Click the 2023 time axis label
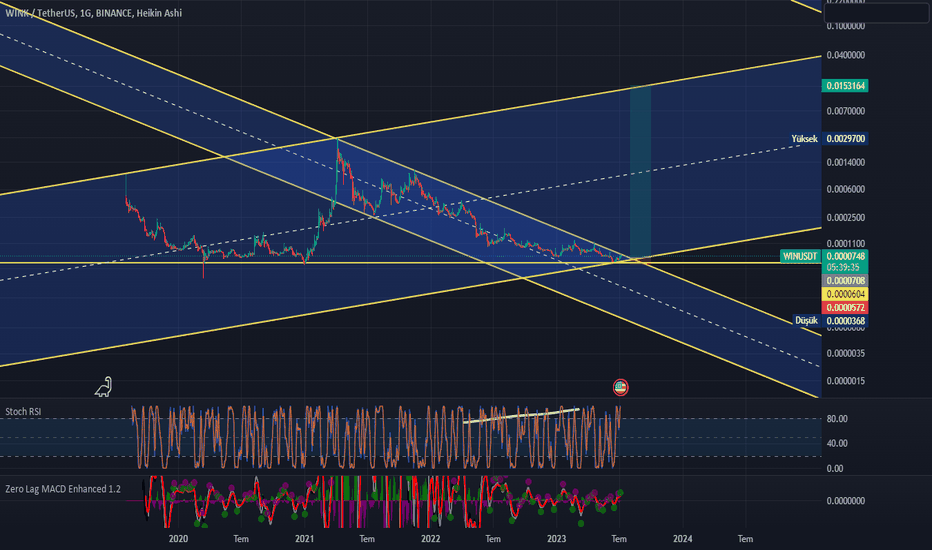The image size is (932, 550). 556,539
